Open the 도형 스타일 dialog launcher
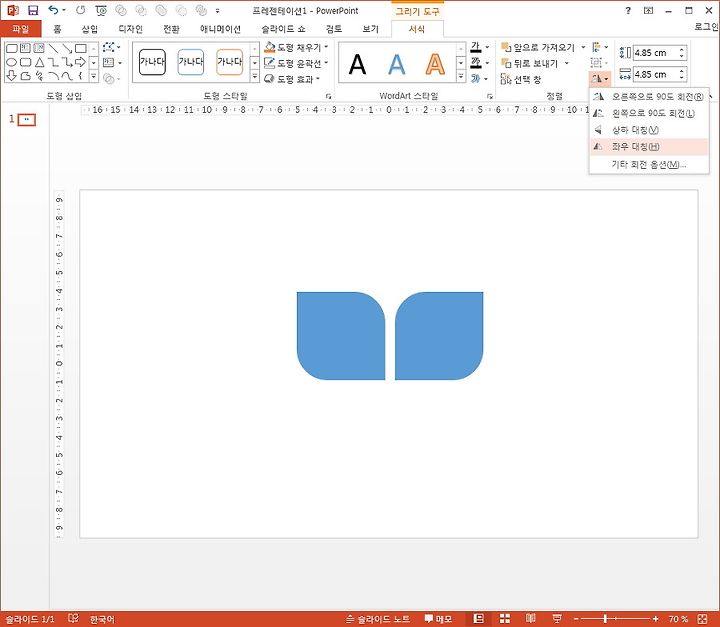Screen dimensions: 720x627 tap(328, 96)
